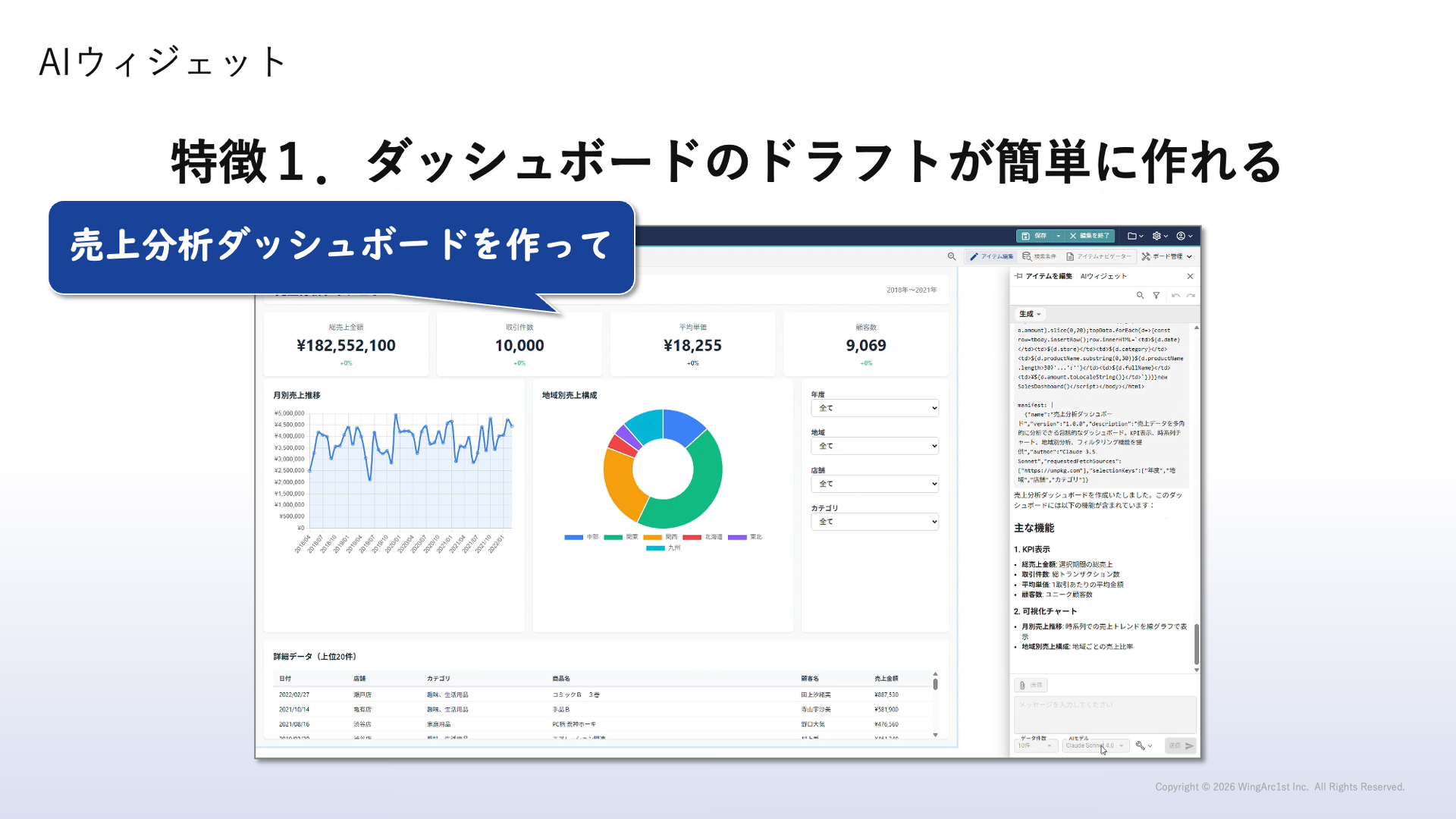Click the 九州 legend entry

tap(664, 548)
